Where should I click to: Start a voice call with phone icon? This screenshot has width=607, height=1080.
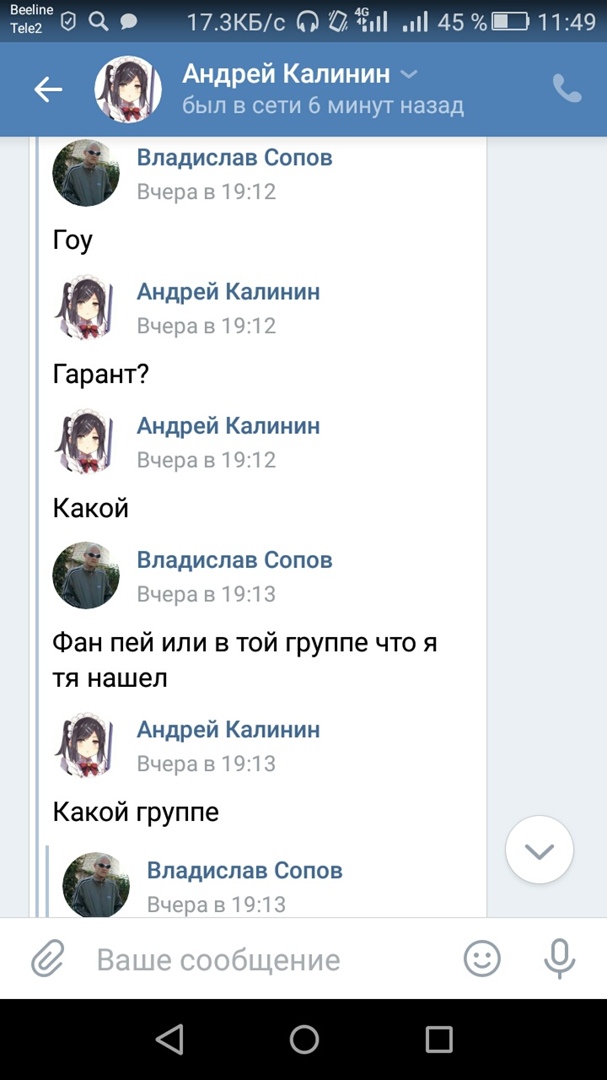point(567,90)
